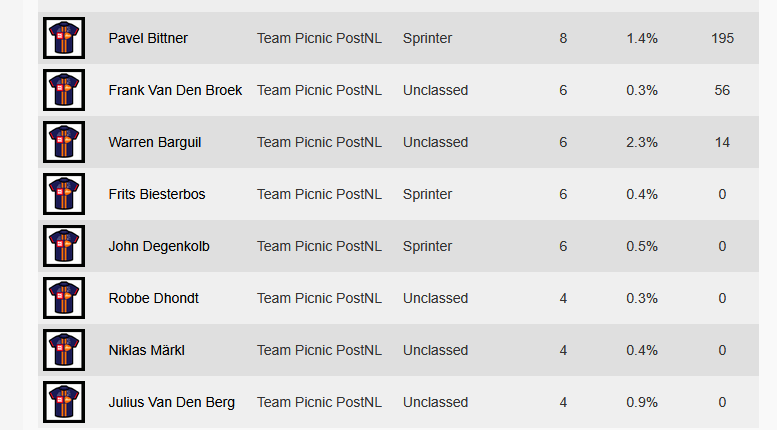
Task: Select the Warren Barguil name
Action: [155, 142]
